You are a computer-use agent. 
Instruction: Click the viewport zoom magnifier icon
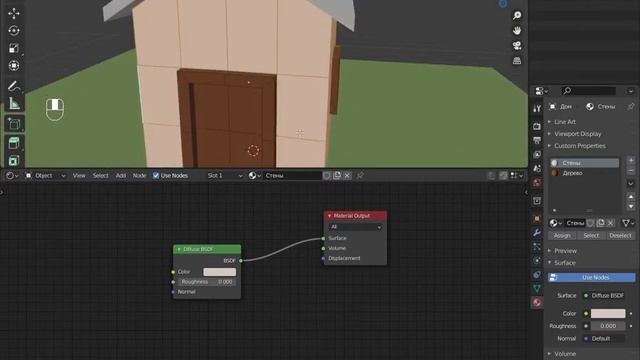click(x=517, y=16)
